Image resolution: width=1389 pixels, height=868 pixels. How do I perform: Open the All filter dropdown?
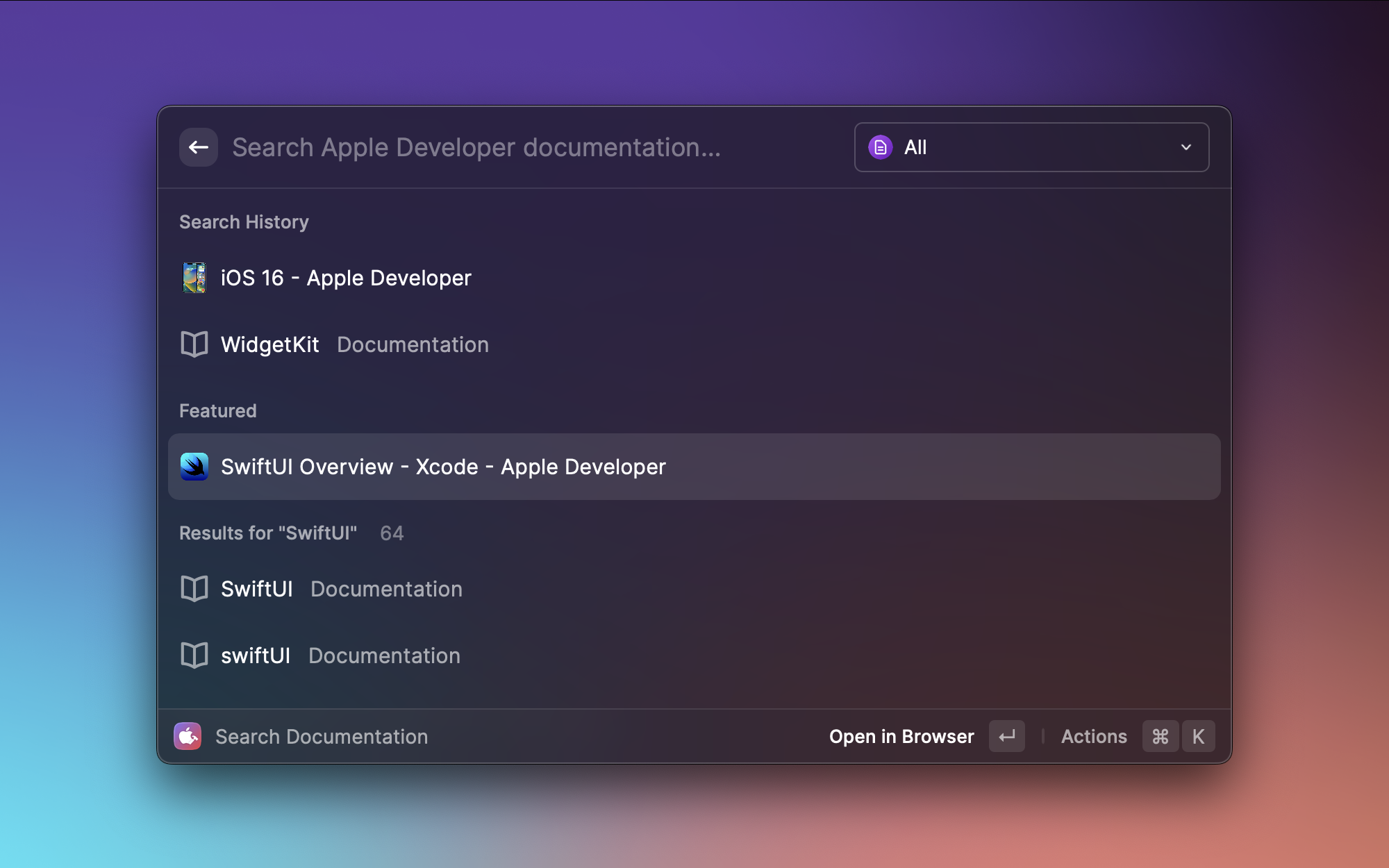[1031, 147]
